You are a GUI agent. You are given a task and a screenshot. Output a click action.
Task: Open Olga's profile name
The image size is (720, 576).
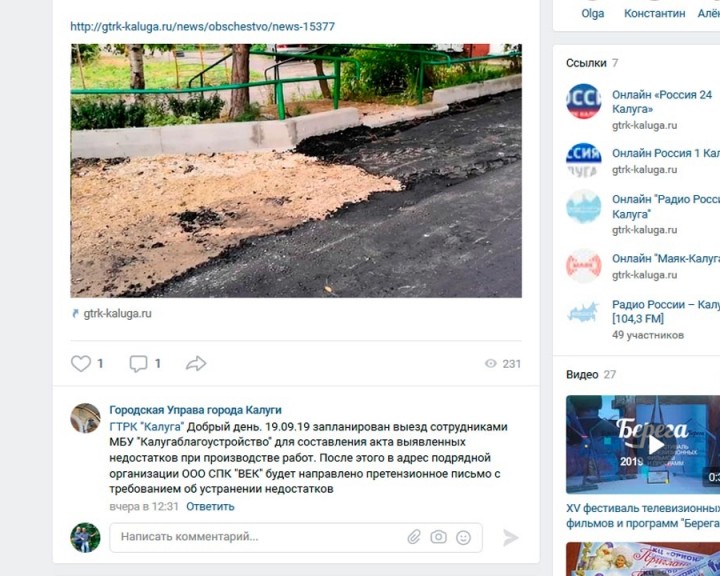click(x=593, y=14)
